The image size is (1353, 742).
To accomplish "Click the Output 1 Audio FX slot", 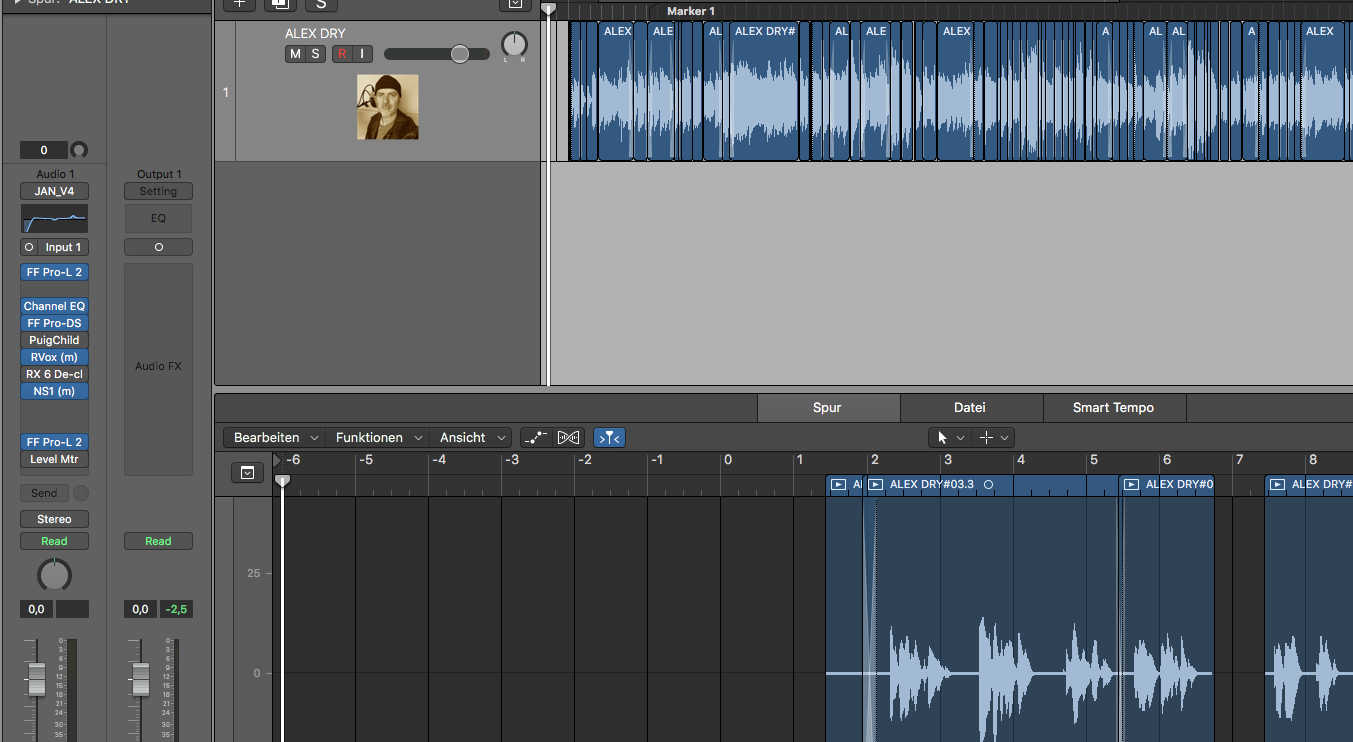I will coord(158,367).
